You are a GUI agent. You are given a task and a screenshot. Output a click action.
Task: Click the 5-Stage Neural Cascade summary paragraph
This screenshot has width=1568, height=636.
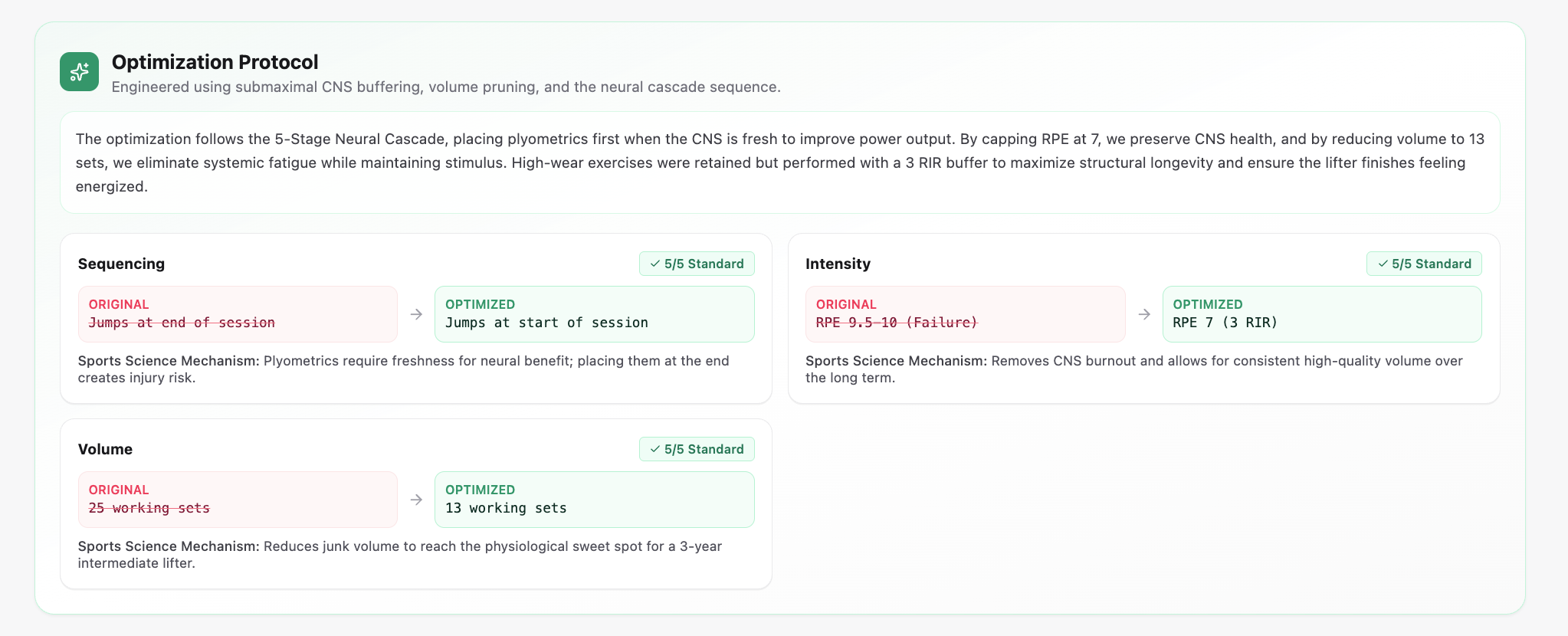click(780, 162)
